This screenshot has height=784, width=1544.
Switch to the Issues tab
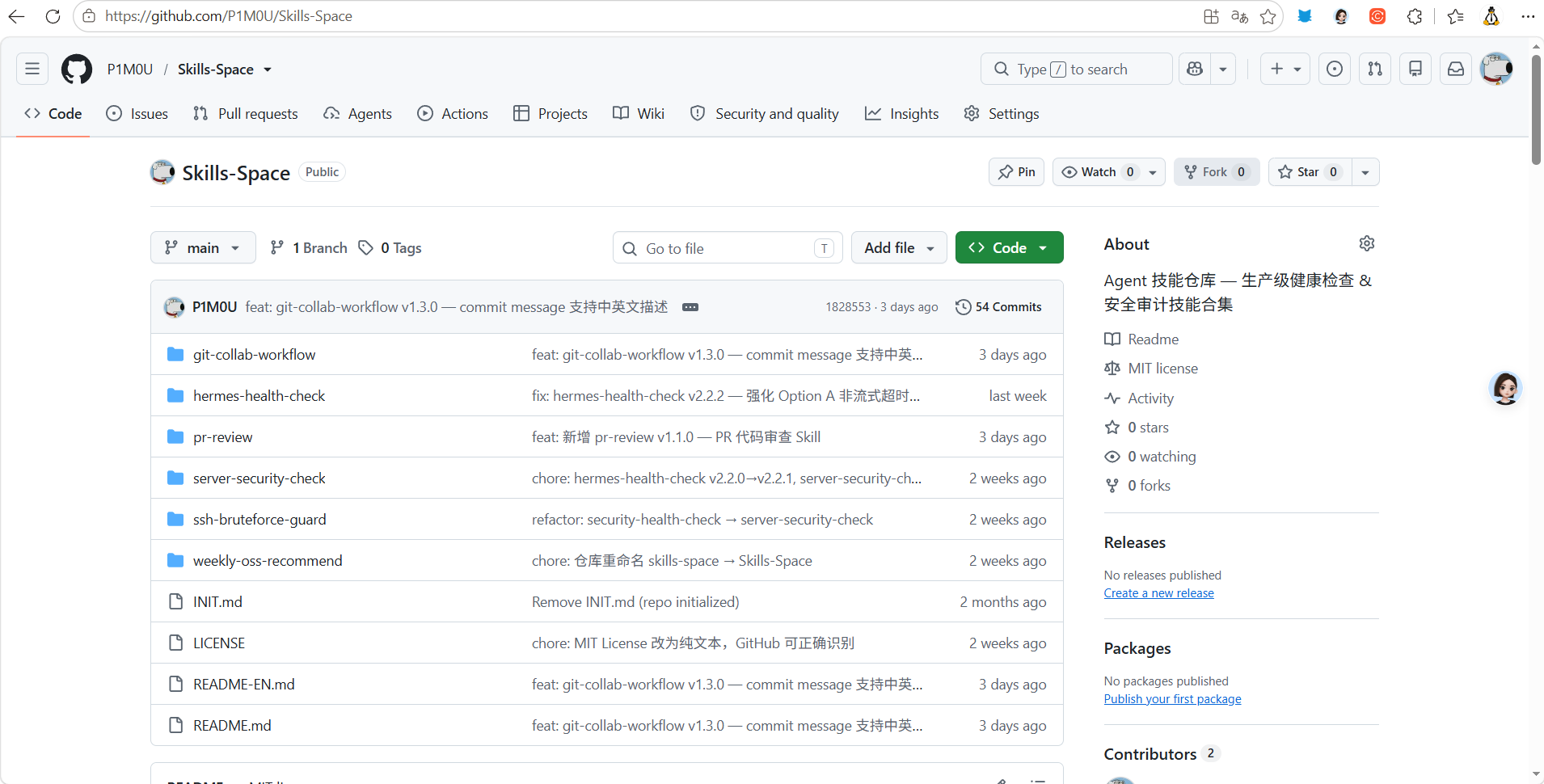click(137, 114)
